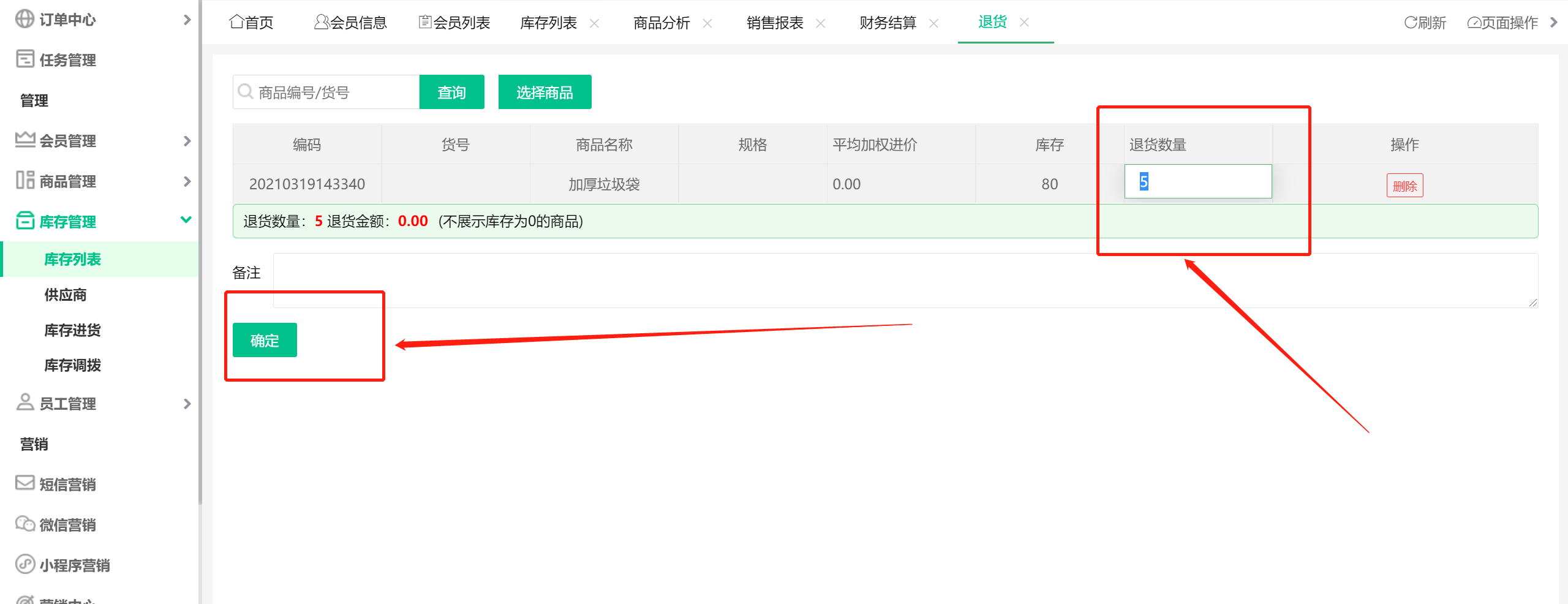Click the 查询 search button
Viewport: 1568px width, 604px height.
coord(451,91)
